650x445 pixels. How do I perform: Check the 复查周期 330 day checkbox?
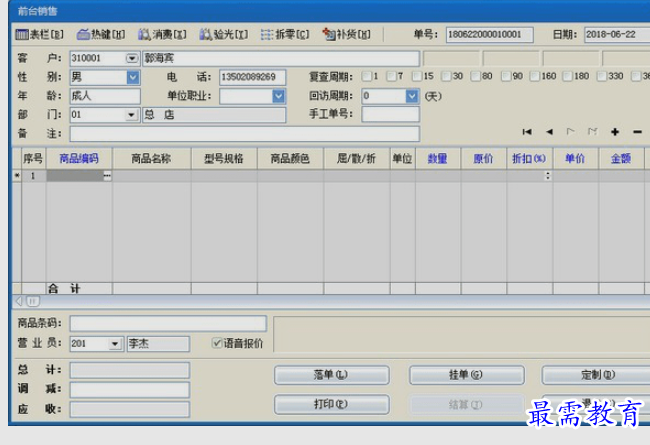tap(601, 76)
